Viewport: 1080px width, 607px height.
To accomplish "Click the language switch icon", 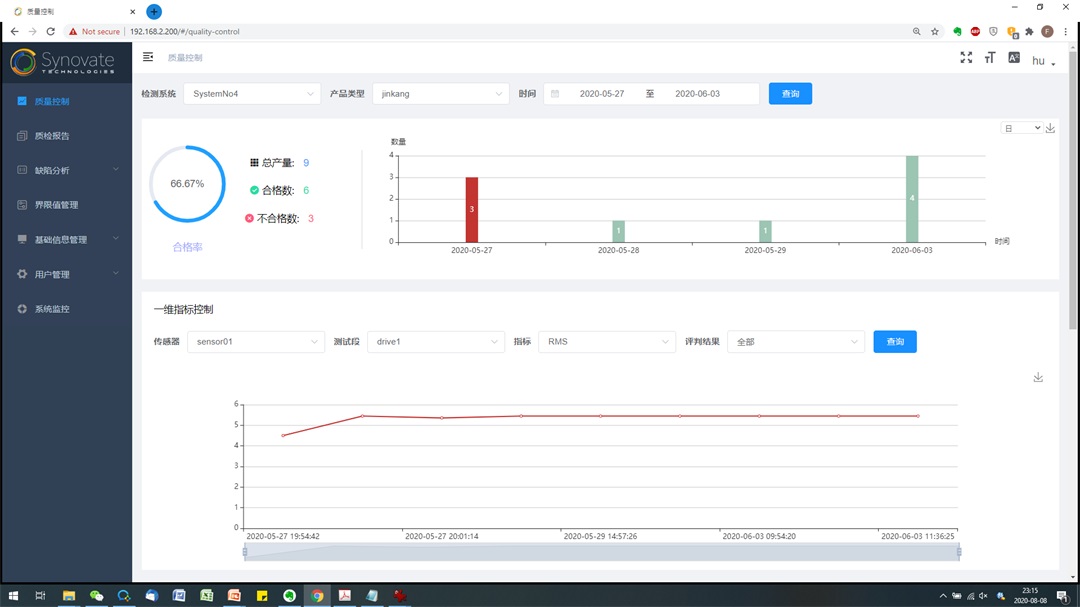I will tap(1014, 58).
